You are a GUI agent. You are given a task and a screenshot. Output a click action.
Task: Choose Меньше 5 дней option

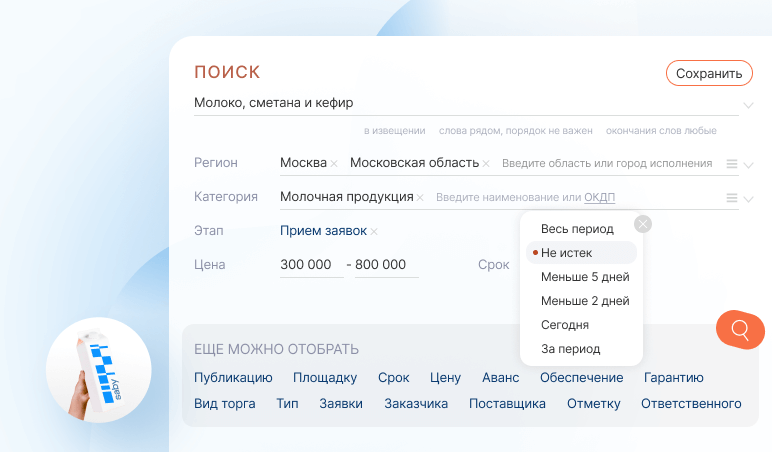pos(584,277)
